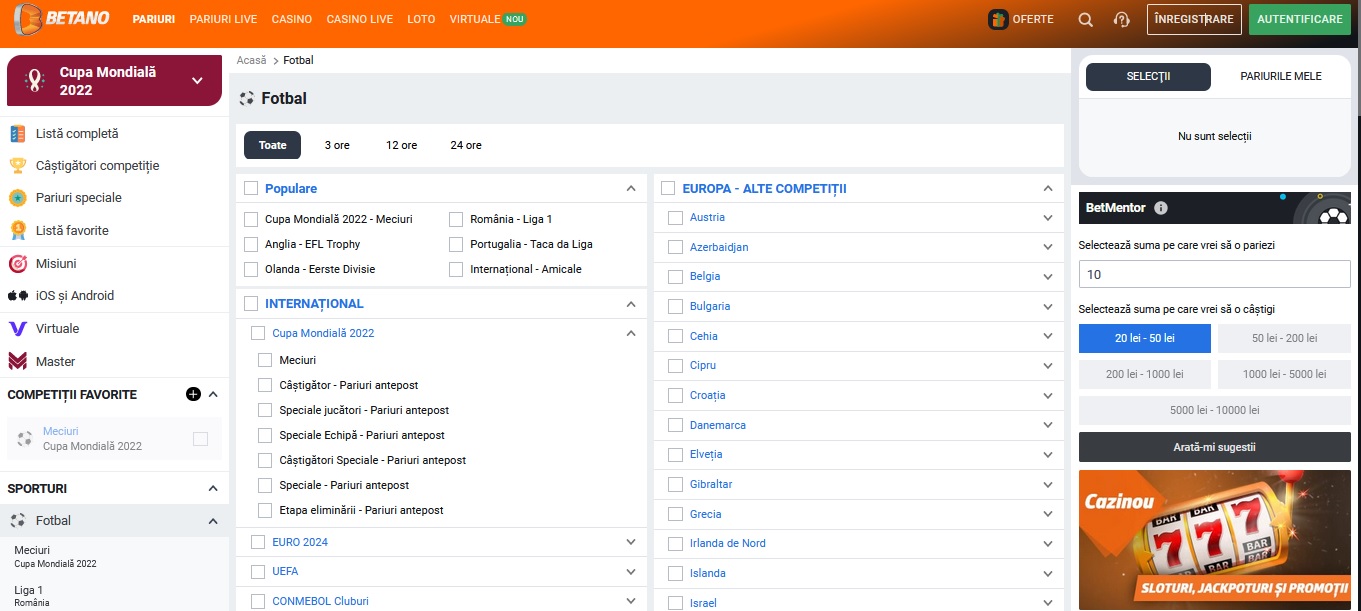
Task: Expand the Cupa Mondială 2022 banner dropdown
Action: point(197,81)
